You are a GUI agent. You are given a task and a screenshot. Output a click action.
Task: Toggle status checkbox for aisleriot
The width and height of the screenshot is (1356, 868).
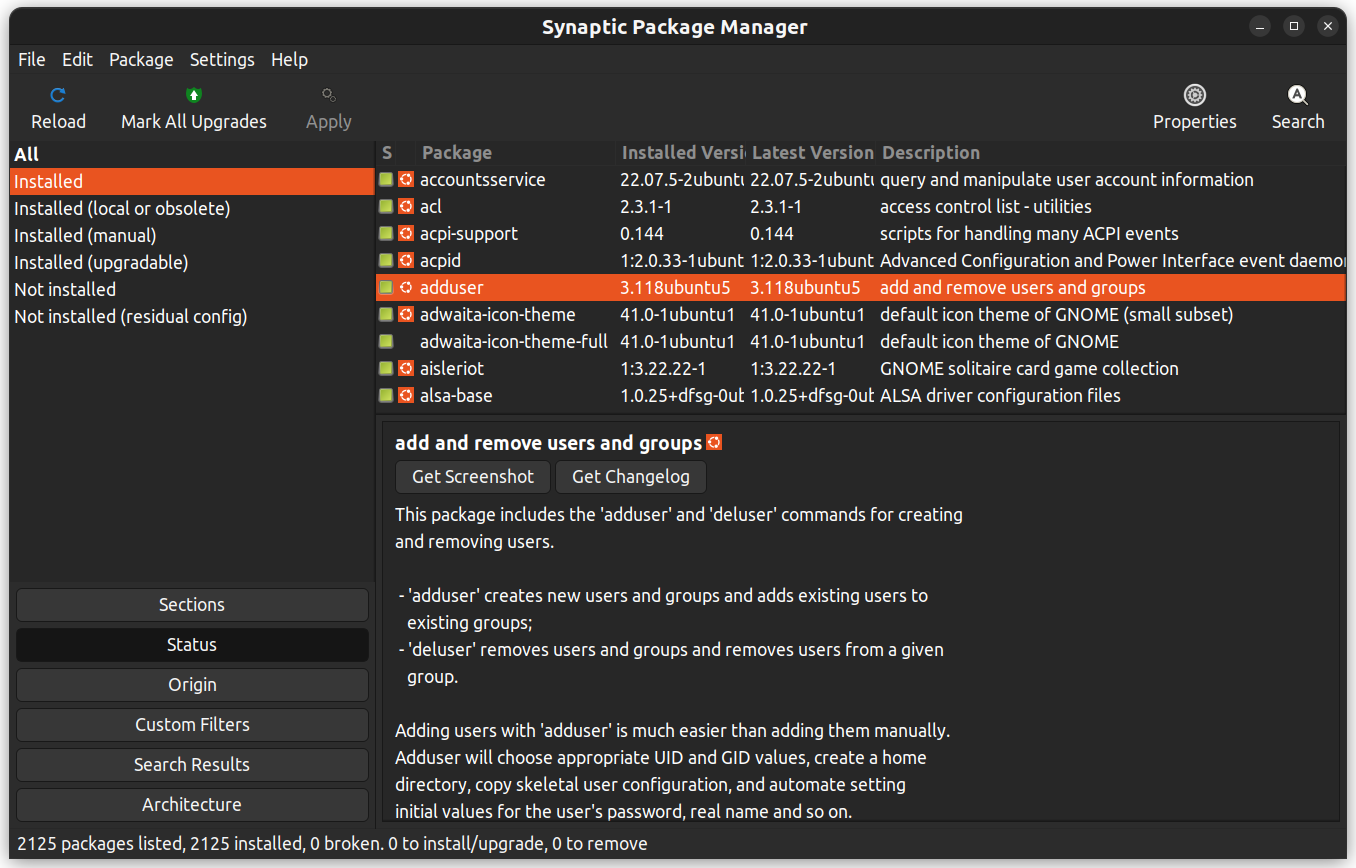click(386, 369)
